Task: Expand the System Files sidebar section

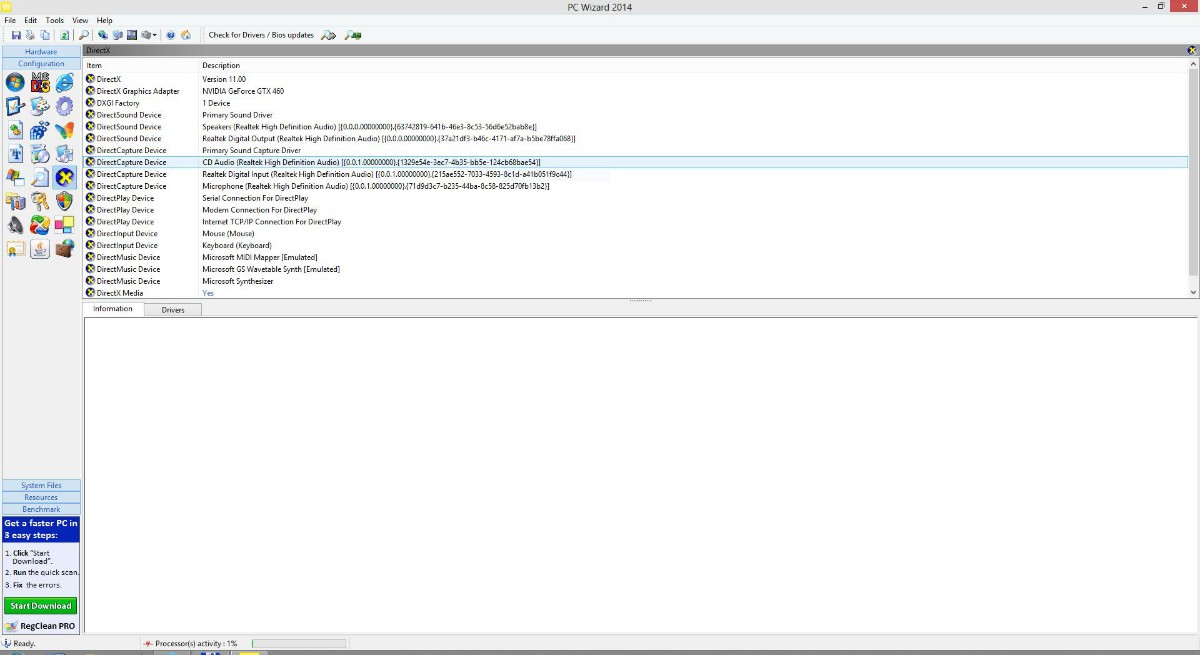Action: 41,485
